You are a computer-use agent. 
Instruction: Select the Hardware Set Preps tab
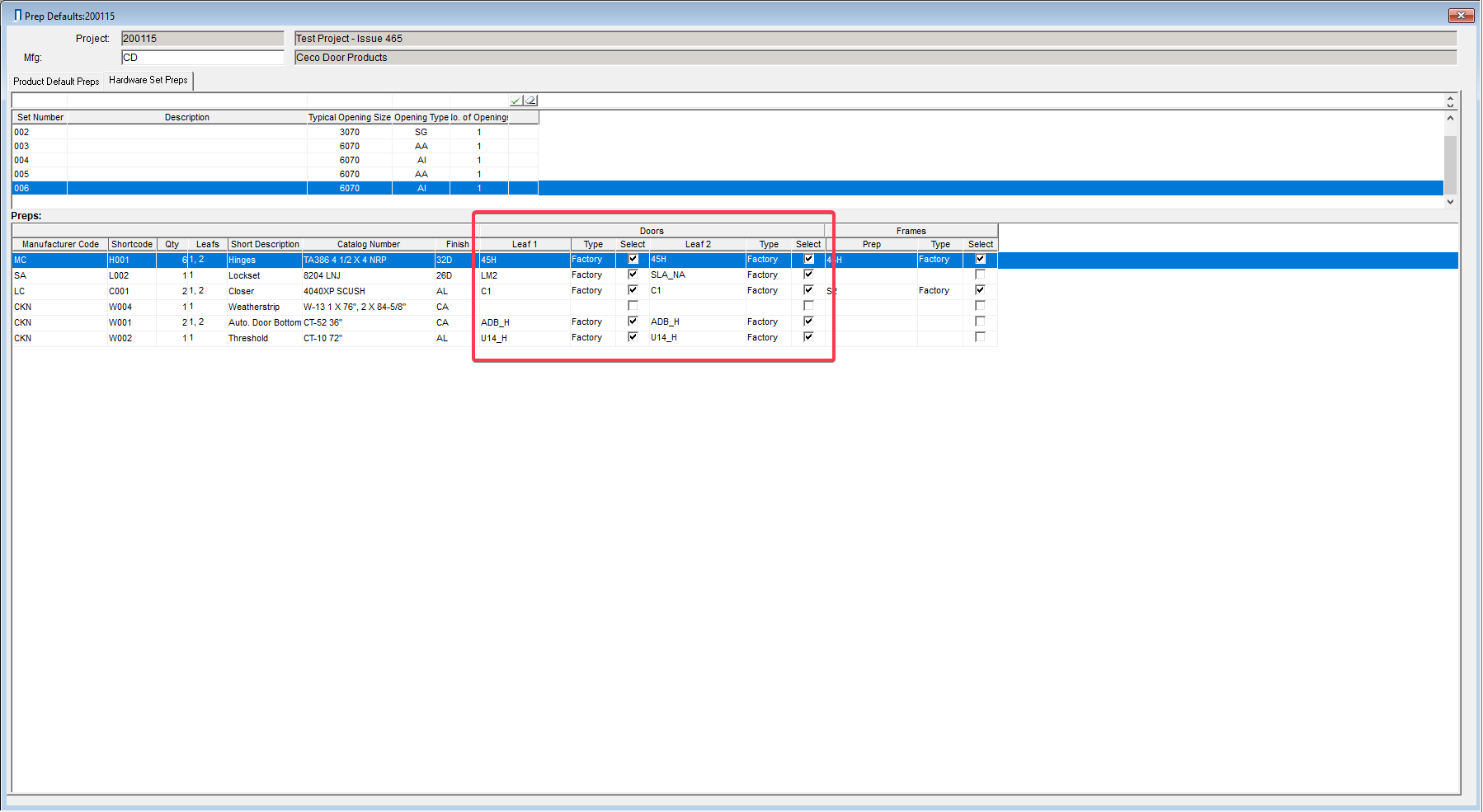148,80
